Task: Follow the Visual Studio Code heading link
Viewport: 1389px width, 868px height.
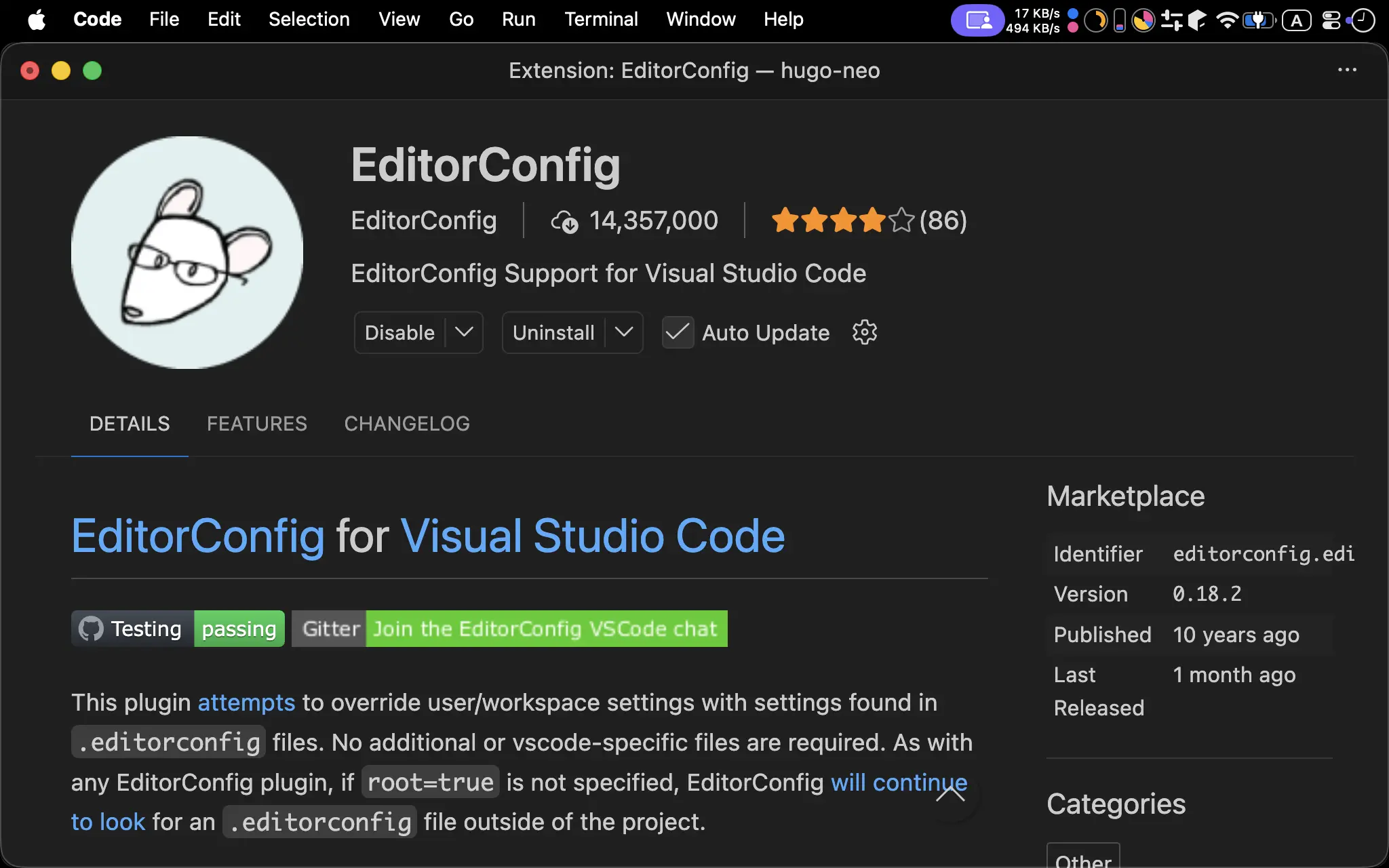Action: [593, 536]
